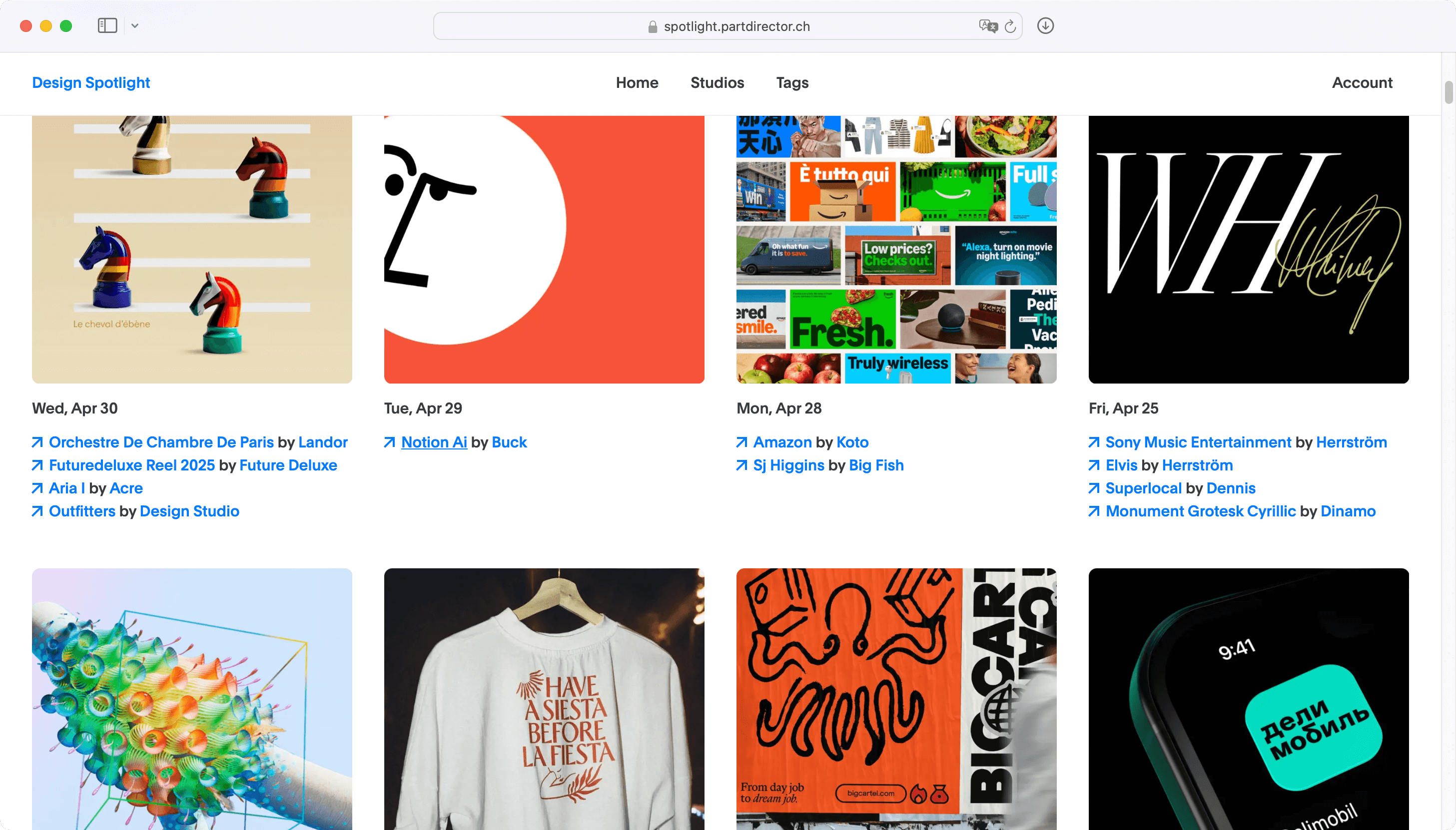1456x830 pixels.
Task: Click arrow icon beside Amazon
Action: tap(742, 442)
